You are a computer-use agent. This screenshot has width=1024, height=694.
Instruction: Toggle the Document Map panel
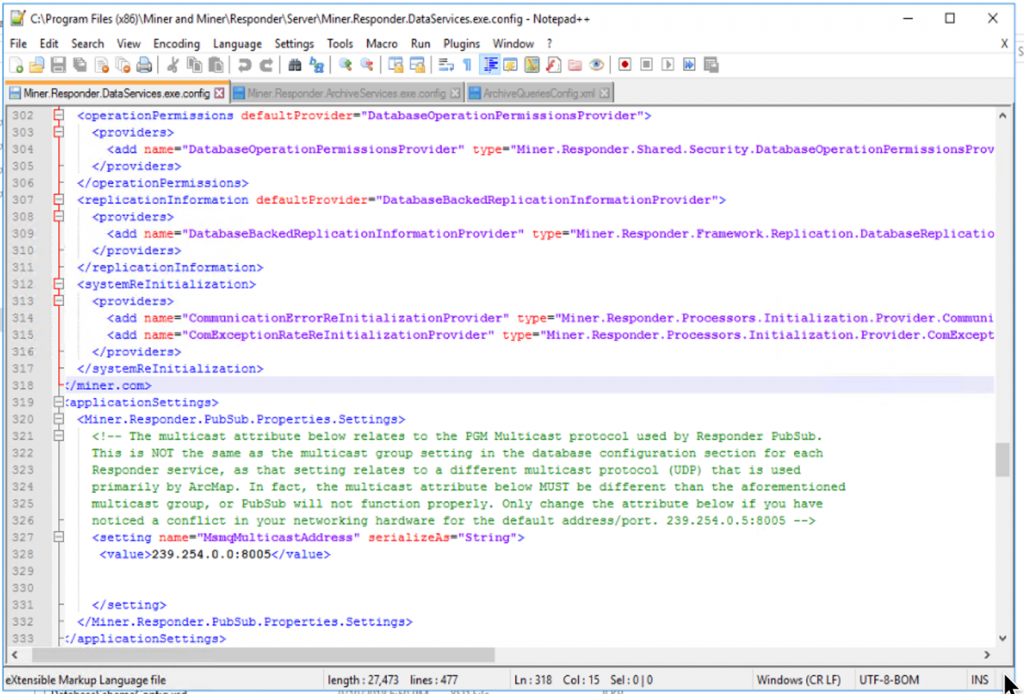[x=532, y=64]
